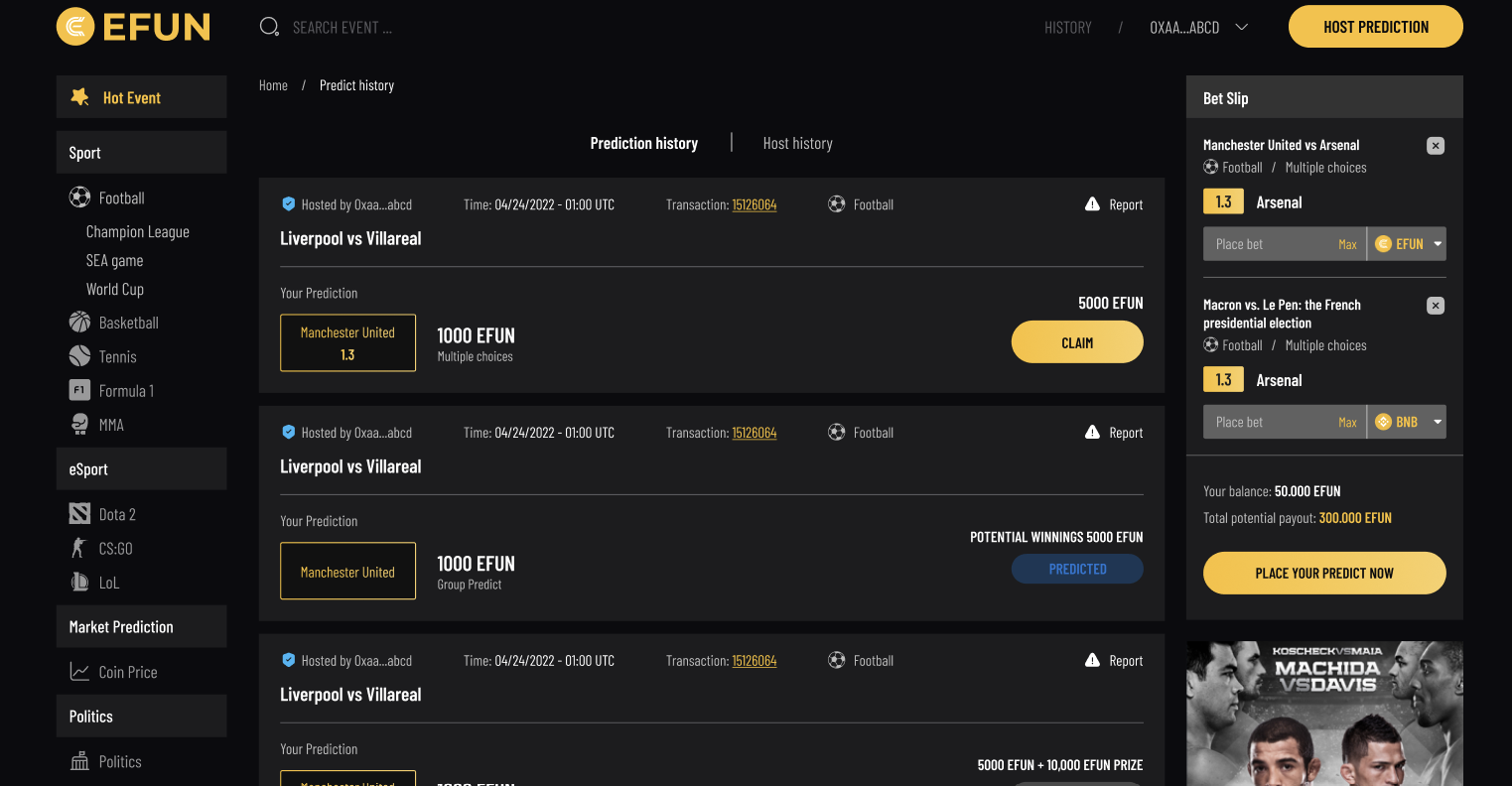This screenshot has height=786, width=1512.
Task: Claim the 5000 EFUN winnings
Action: [1077, 342]
